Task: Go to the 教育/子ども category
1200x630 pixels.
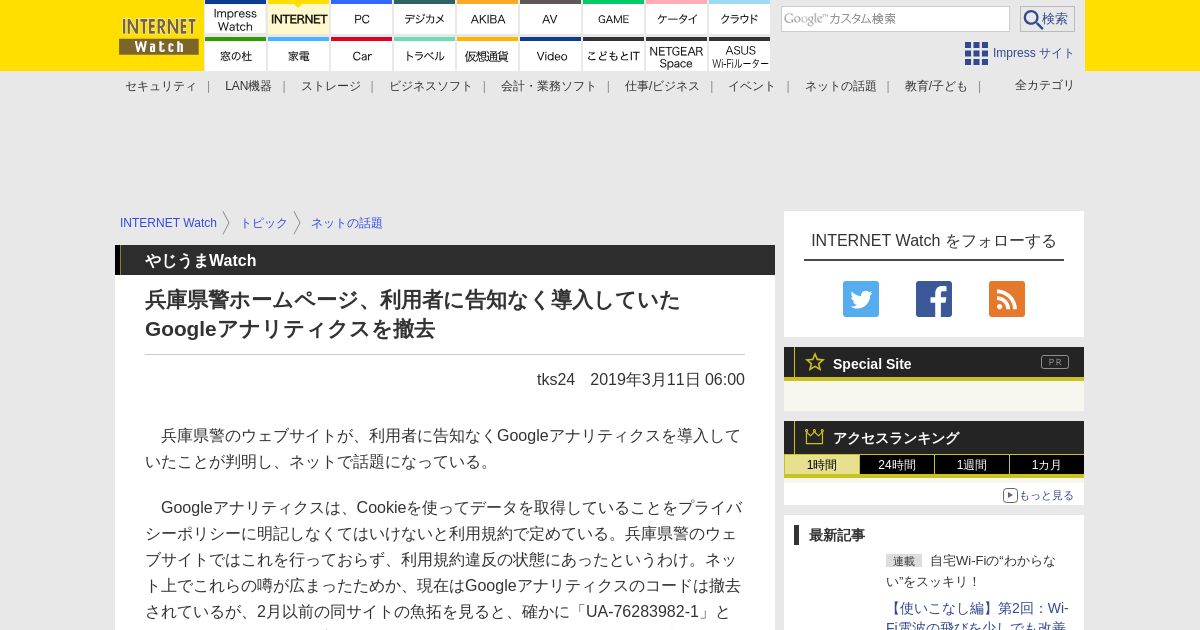Action: [x=936, y=86]
